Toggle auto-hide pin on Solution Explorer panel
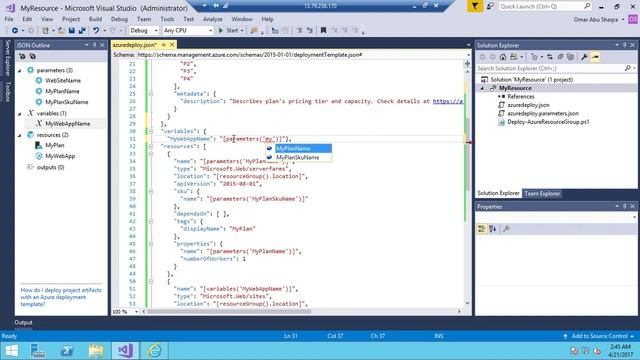This screenshot has width=640, height=360. click(624, 45)
